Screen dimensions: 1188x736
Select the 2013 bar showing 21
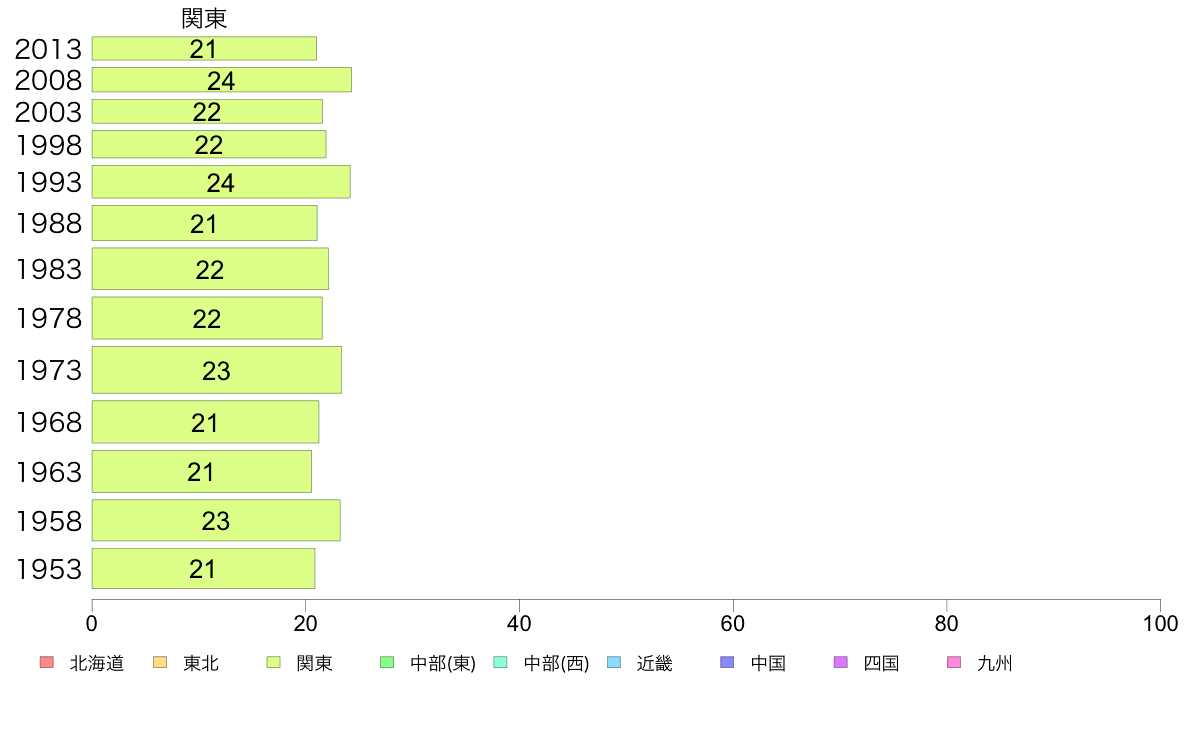point(205,49)
